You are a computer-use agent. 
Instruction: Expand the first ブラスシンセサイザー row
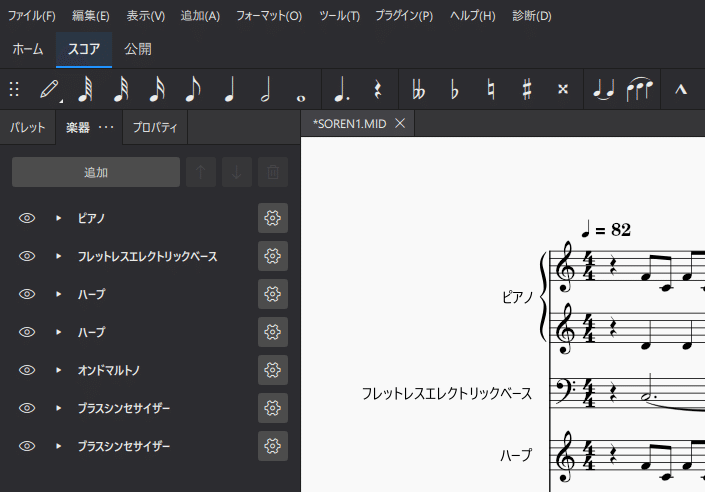pos(58,408)
